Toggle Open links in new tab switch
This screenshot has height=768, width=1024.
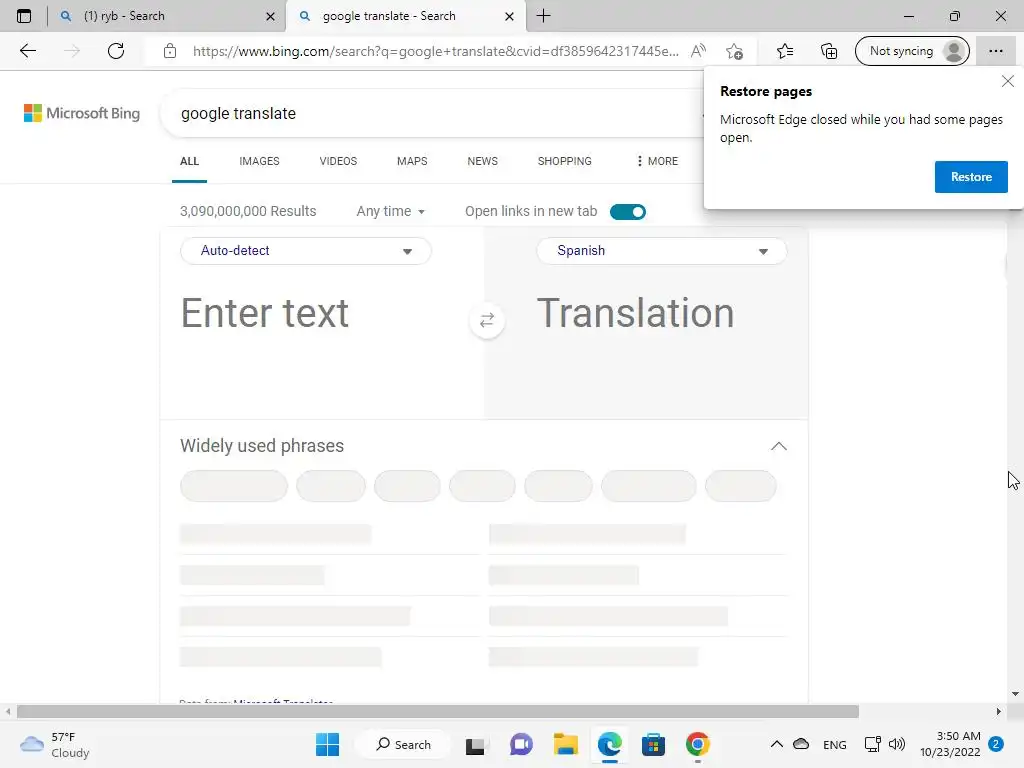(628, 212)
